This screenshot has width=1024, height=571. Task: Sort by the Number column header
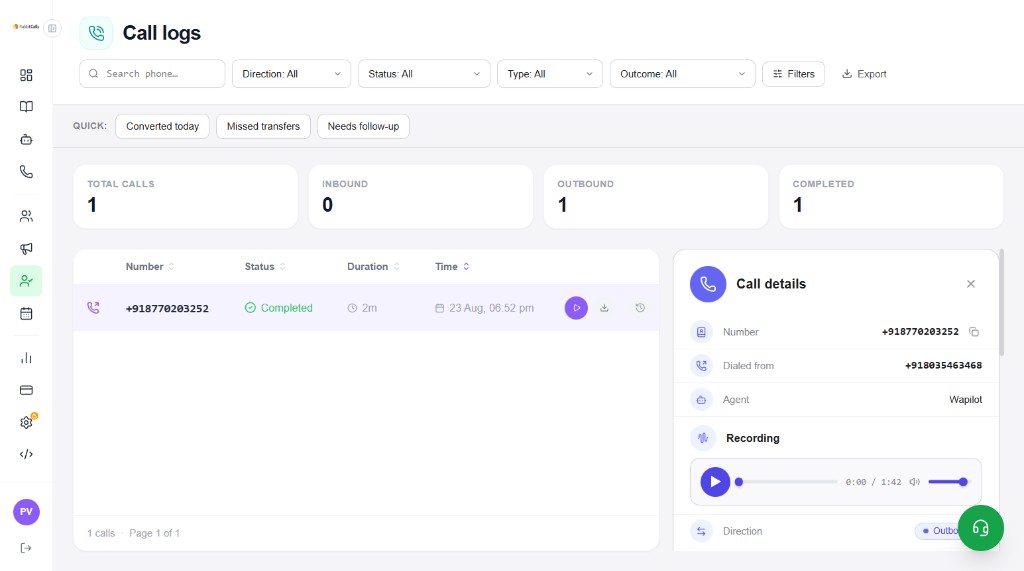coord(150,267)
